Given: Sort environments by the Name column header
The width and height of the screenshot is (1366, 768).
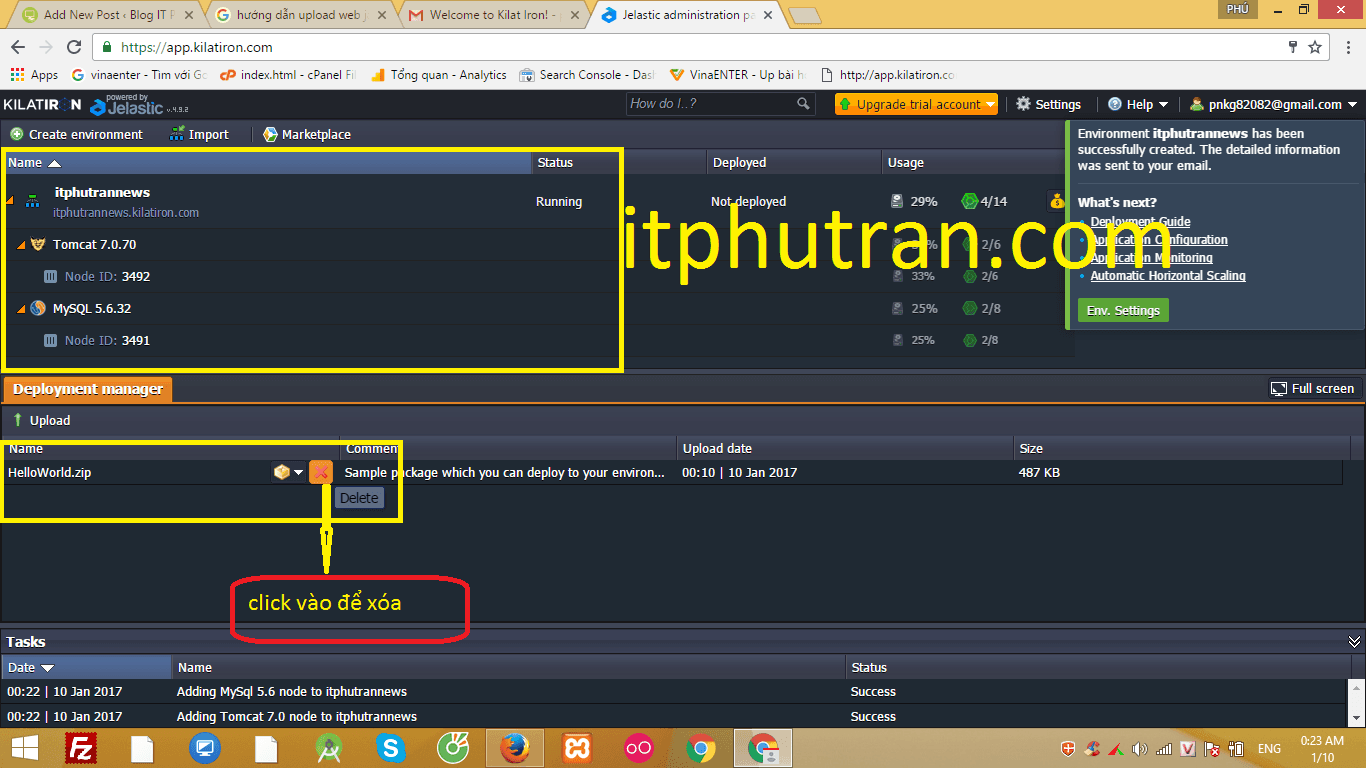Looking at the screenshot, I should tap(268, 162).
